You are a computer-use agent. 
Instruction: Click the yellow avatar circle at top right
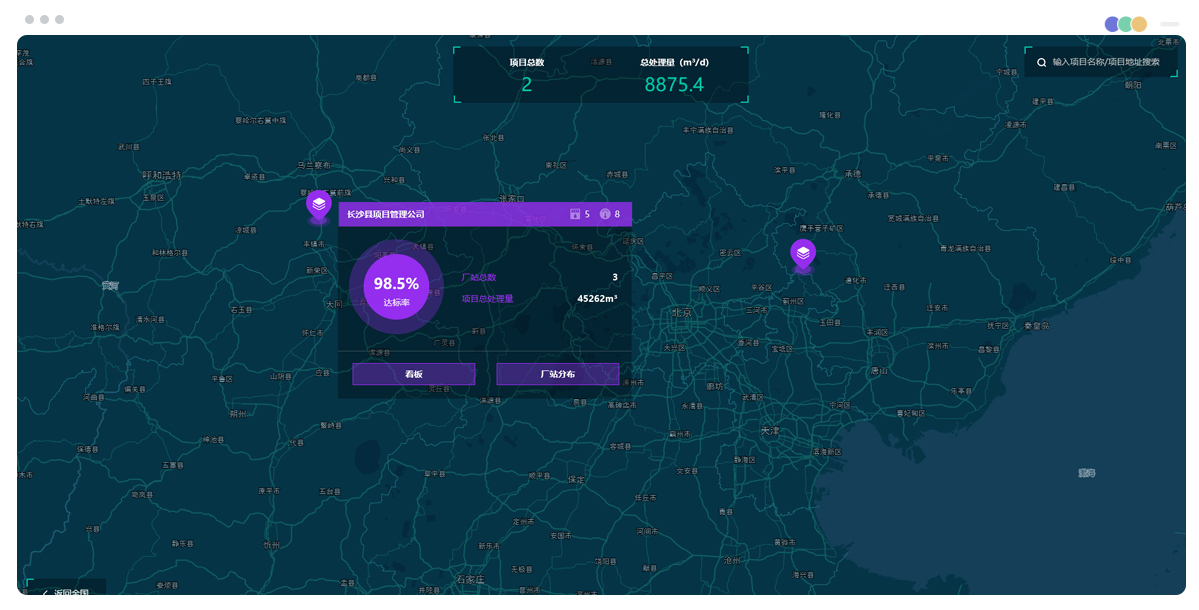point(1139,24)
